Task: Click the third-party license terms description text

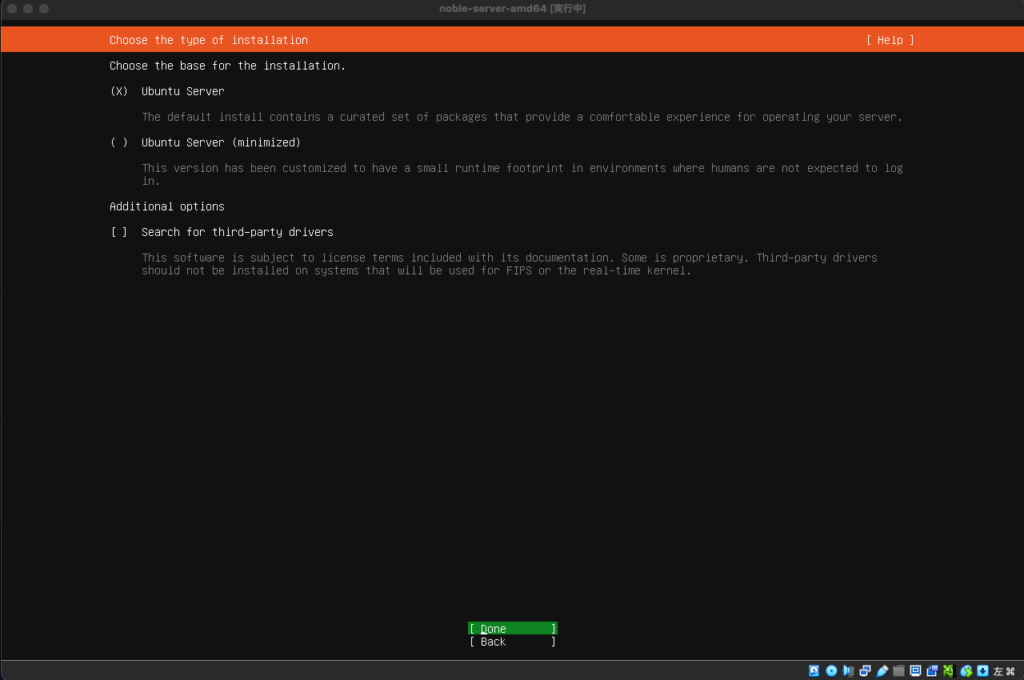Action: [x=509, y=264]
